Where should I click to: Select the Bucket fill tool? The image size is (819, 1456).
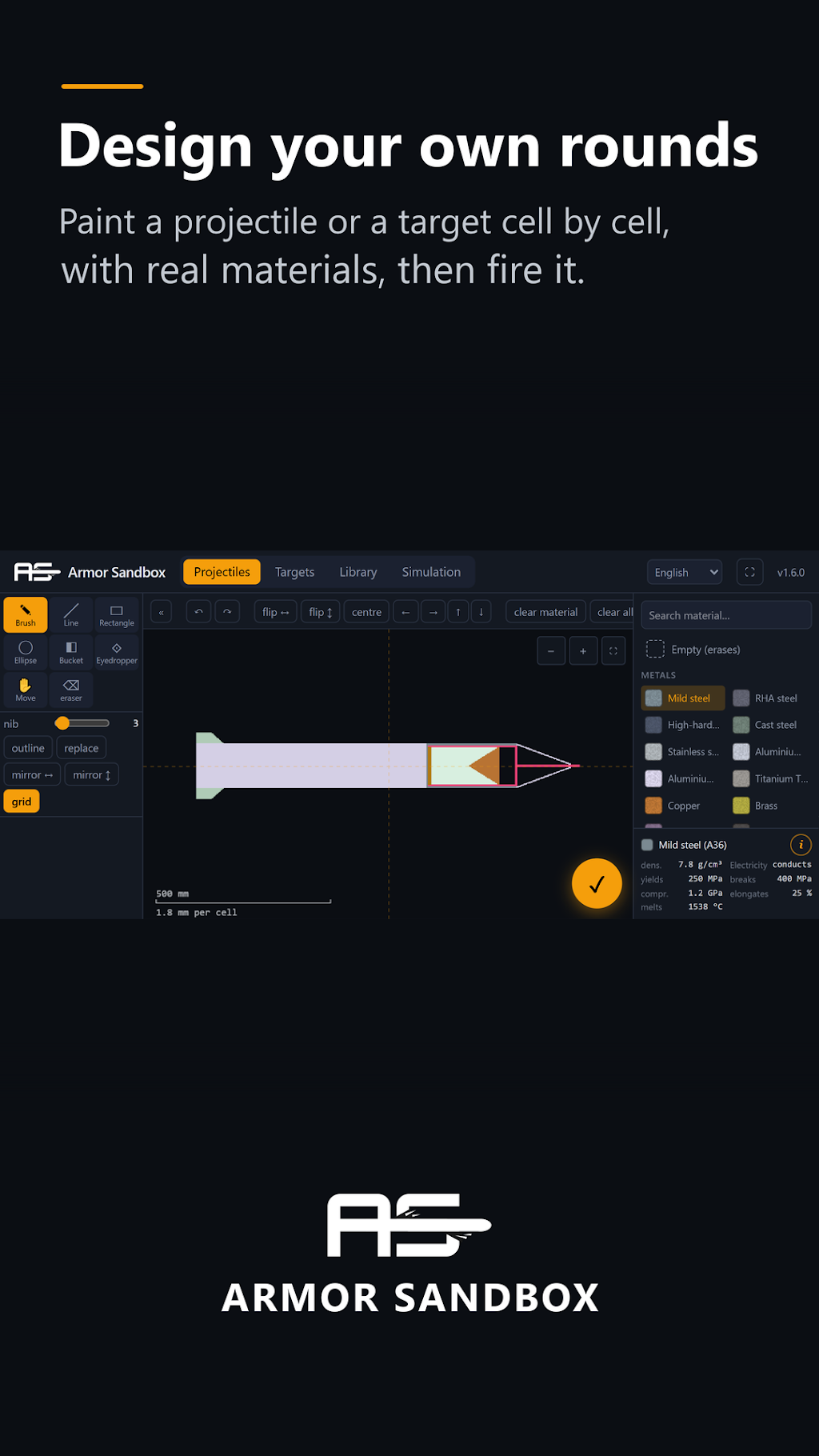pyautogui.click(x=71, y=652)
